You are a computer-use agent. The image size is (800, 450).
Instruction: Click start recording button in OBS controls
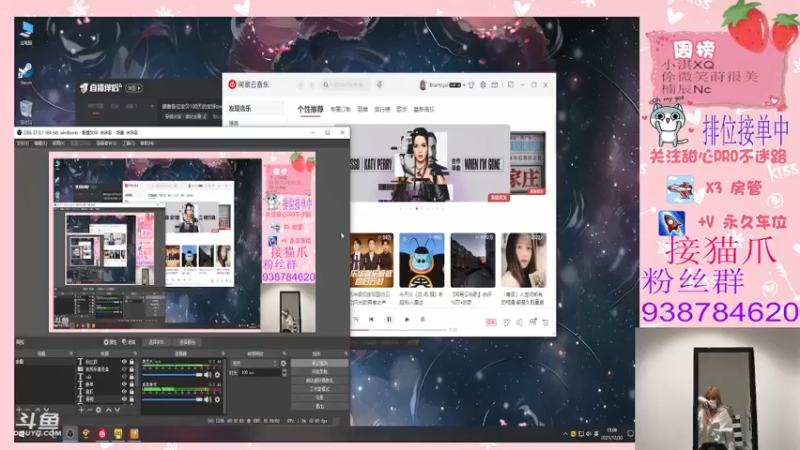coord(319,372)
